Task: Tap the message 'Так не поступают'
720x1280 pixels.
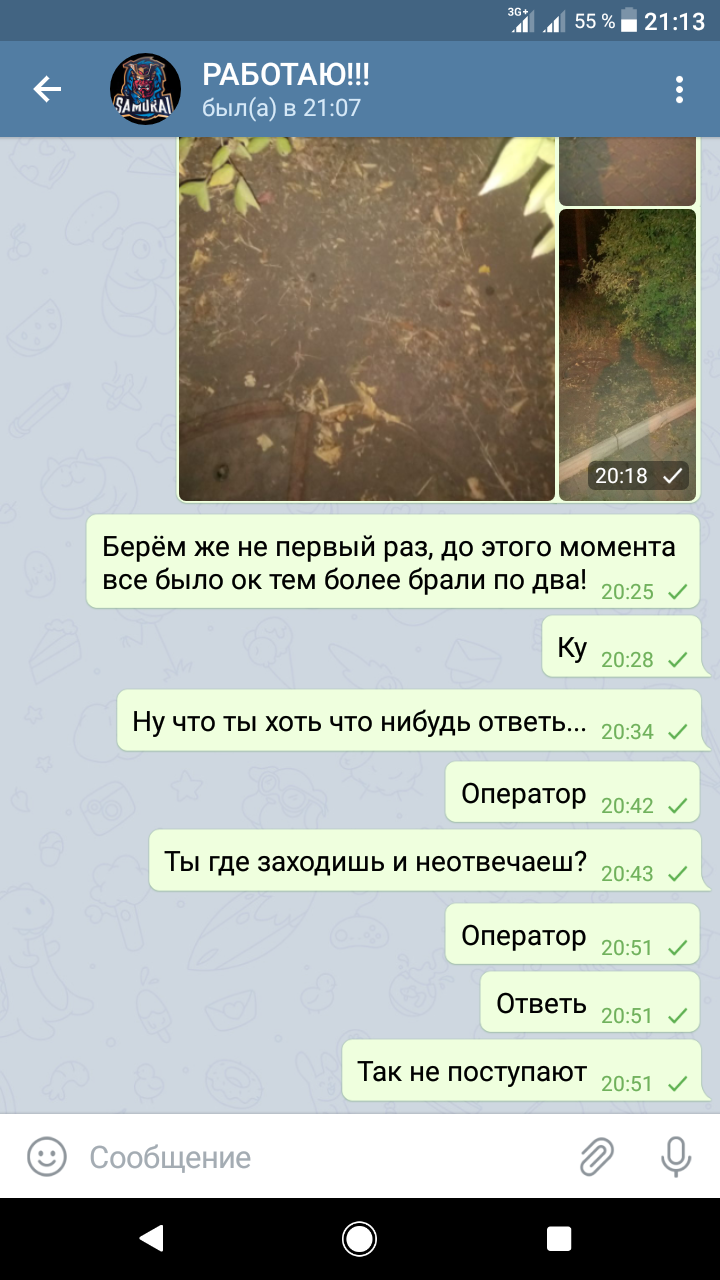Action: pos(522,1071)
